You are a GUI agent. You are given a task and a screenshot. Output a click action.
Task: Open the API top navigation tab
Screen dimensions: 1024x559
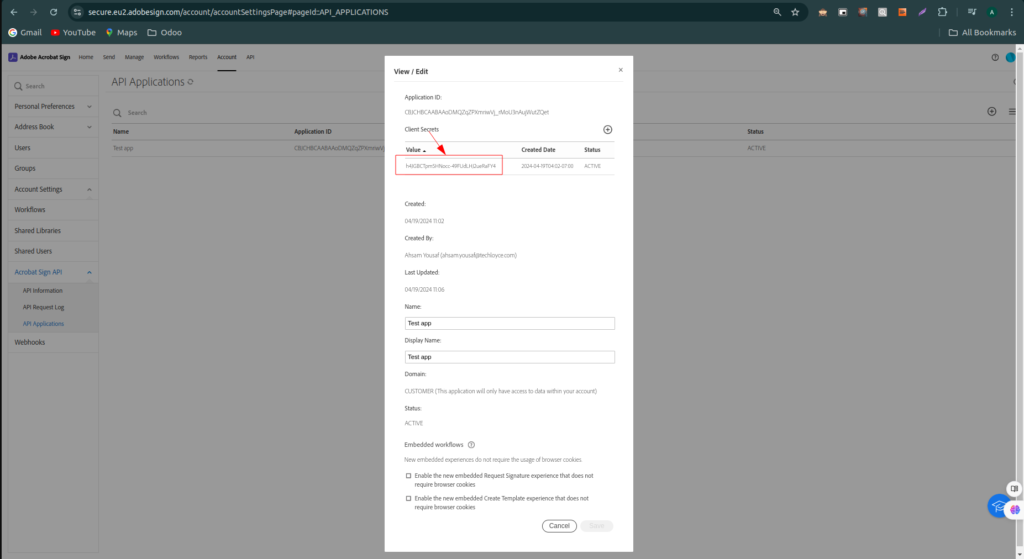(x=250, y=57)
